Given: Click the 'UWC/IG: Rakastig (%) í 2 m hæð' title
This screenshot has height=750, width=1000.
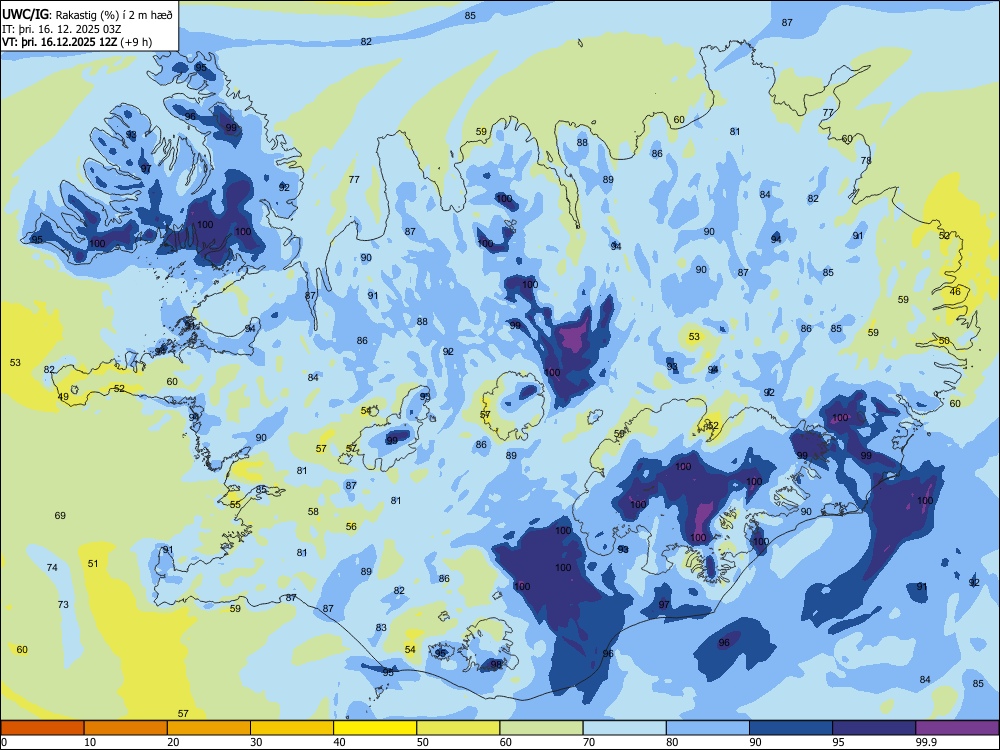Looking at the screenshot, I should (x=87, y=13).
